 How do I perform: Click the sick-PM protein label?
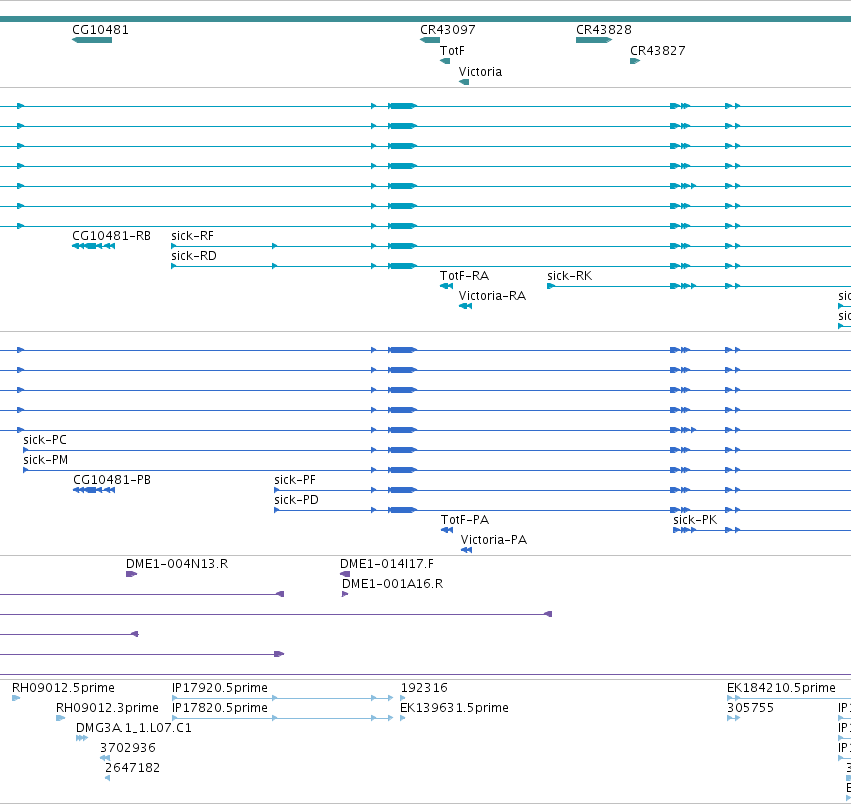click(x=46, y=460)
